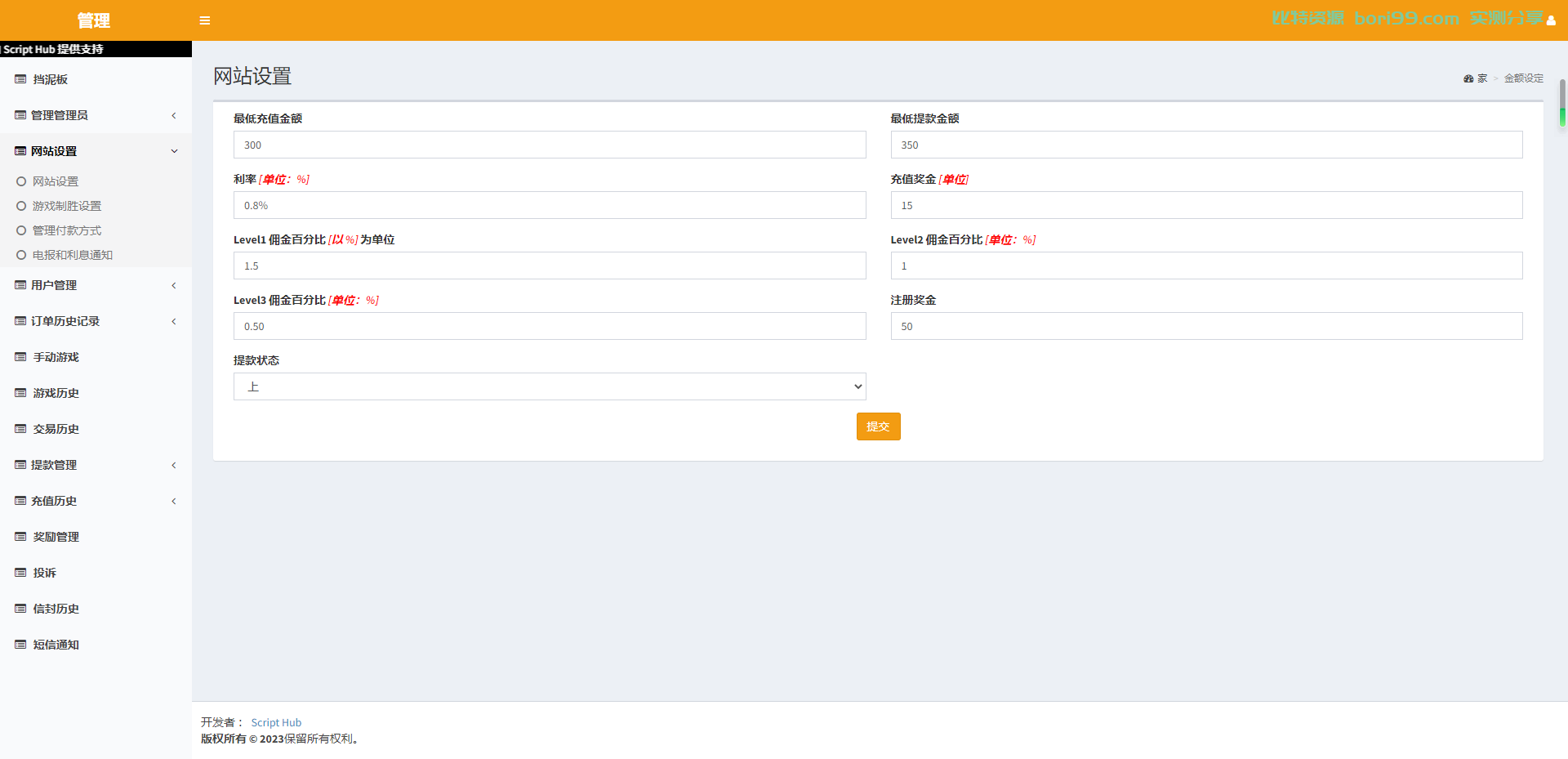Click the icon next to 游戏历史
The width and height of the screenshot is (1568, 759).
(20, 393)
